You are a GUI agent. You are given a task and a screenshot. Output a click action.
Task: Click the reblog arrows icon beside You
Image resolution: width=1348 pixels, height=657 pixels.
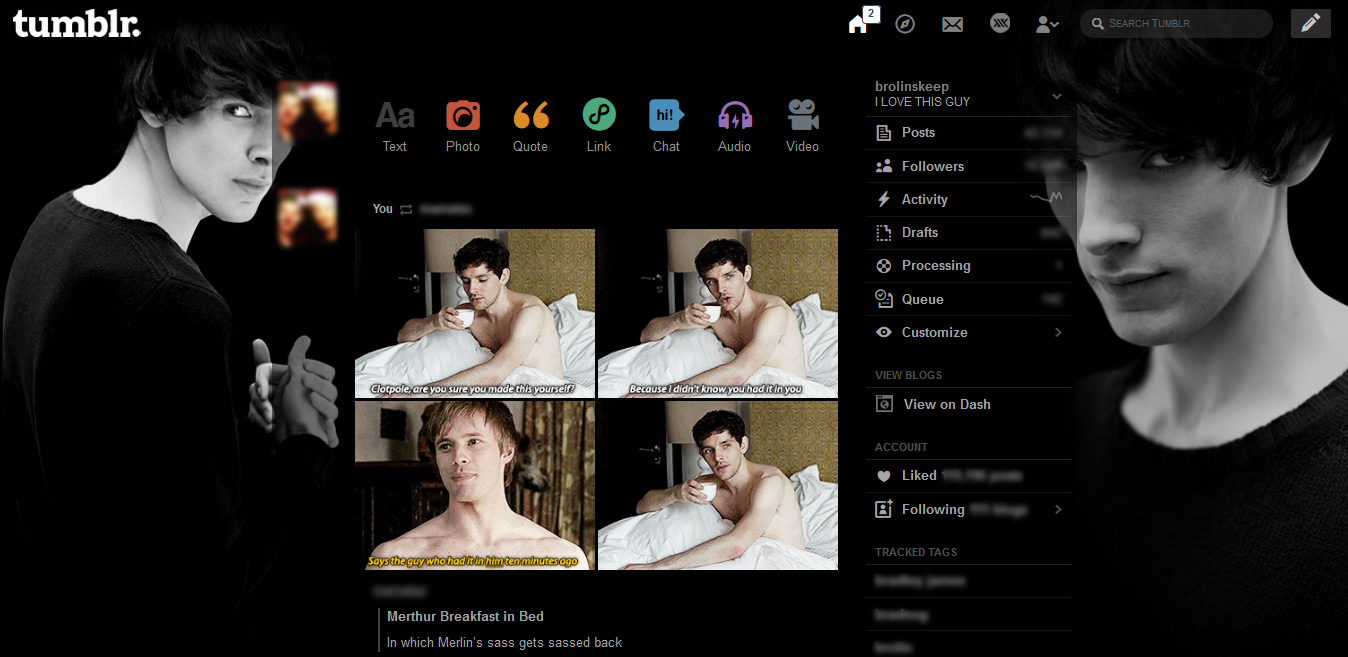[406, 209]
